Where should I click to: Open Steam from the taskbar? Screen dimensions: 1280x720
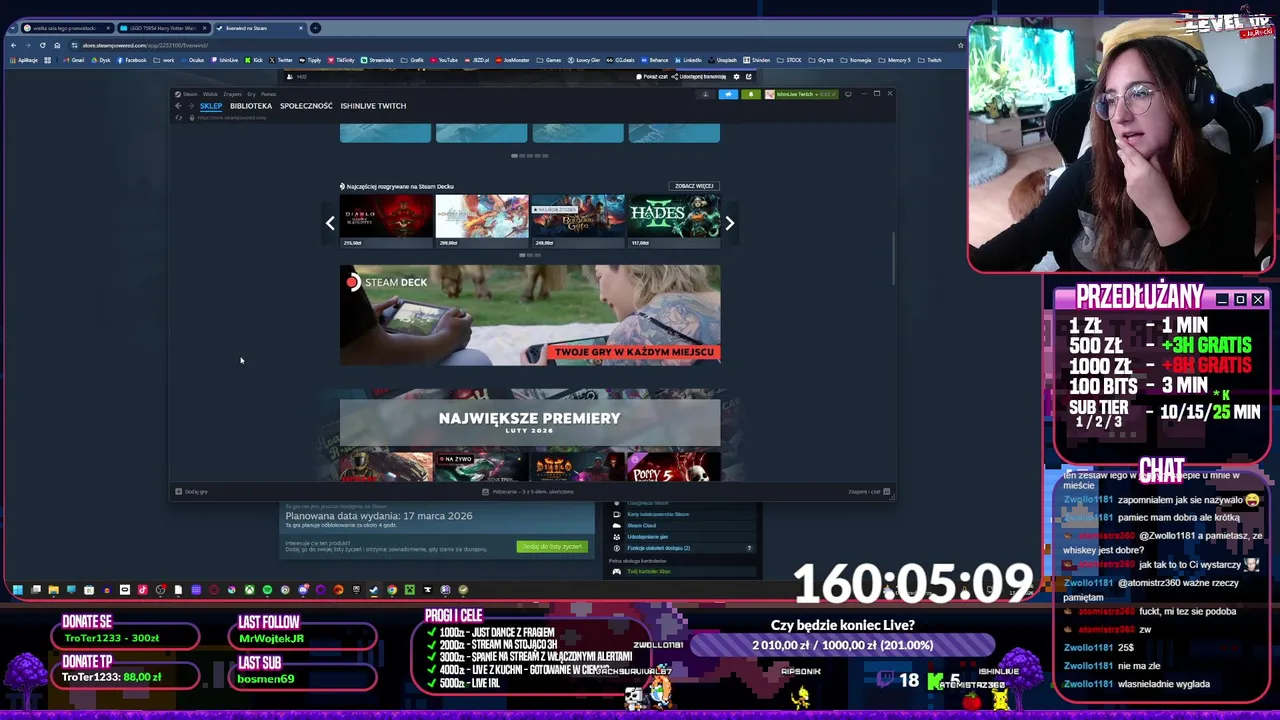(x=373, y=590)
